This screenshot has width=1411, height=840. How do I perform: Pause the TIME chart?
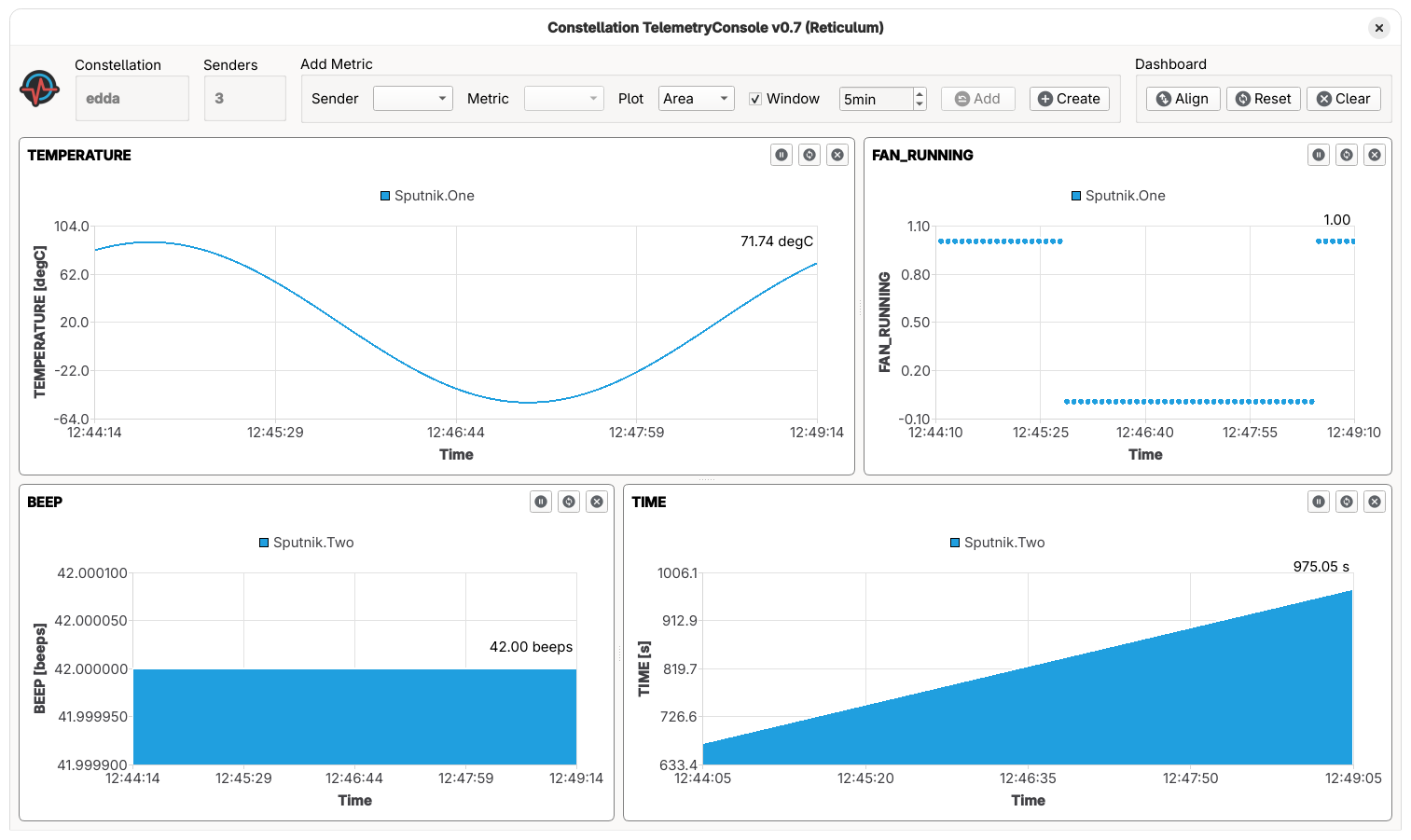[1318, 502]
